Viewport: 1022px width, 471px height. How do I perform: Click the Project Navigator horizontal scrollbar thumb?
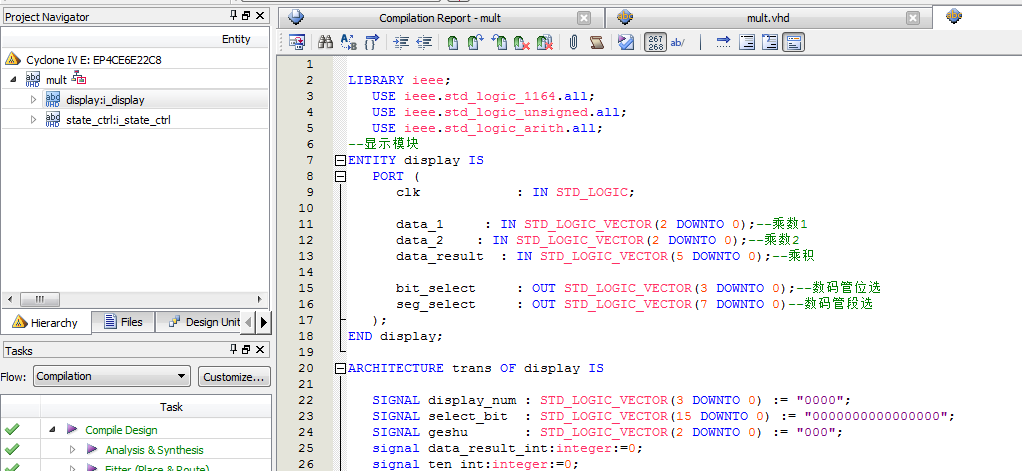(40, 299)
